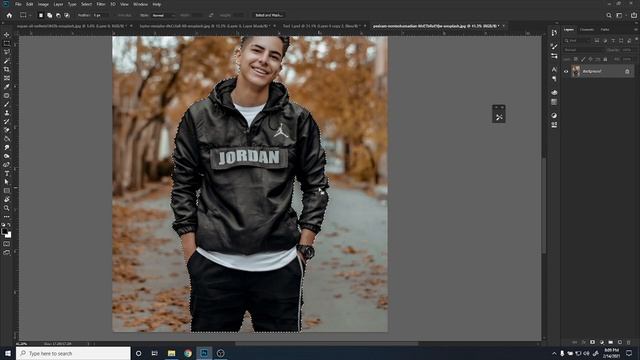The width and height of the screenshot is (640, 360).
Task: Open Chrome from the taskbar
Action: pos(188,353)
